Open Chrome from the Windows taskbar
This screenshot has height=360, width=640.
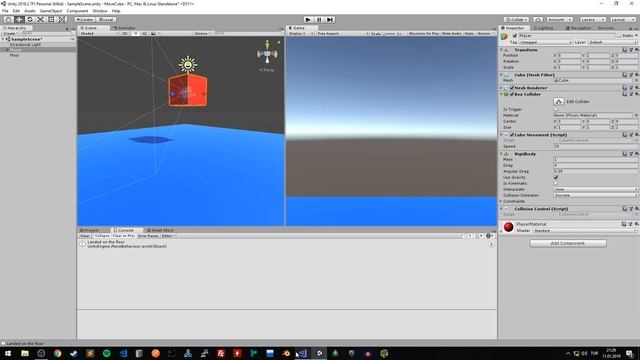pyautogui.click(x=58, y=353)
